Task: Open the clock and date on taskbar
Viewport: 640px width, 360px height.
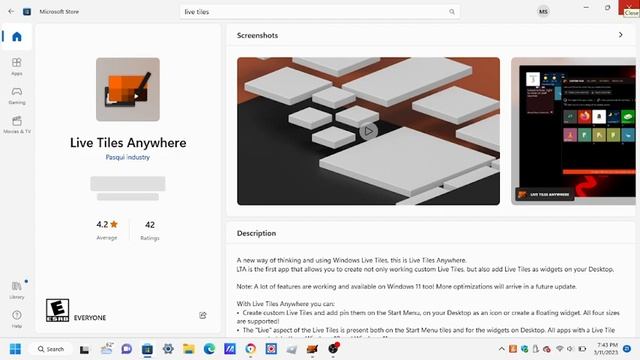Action: coord(606,349)
